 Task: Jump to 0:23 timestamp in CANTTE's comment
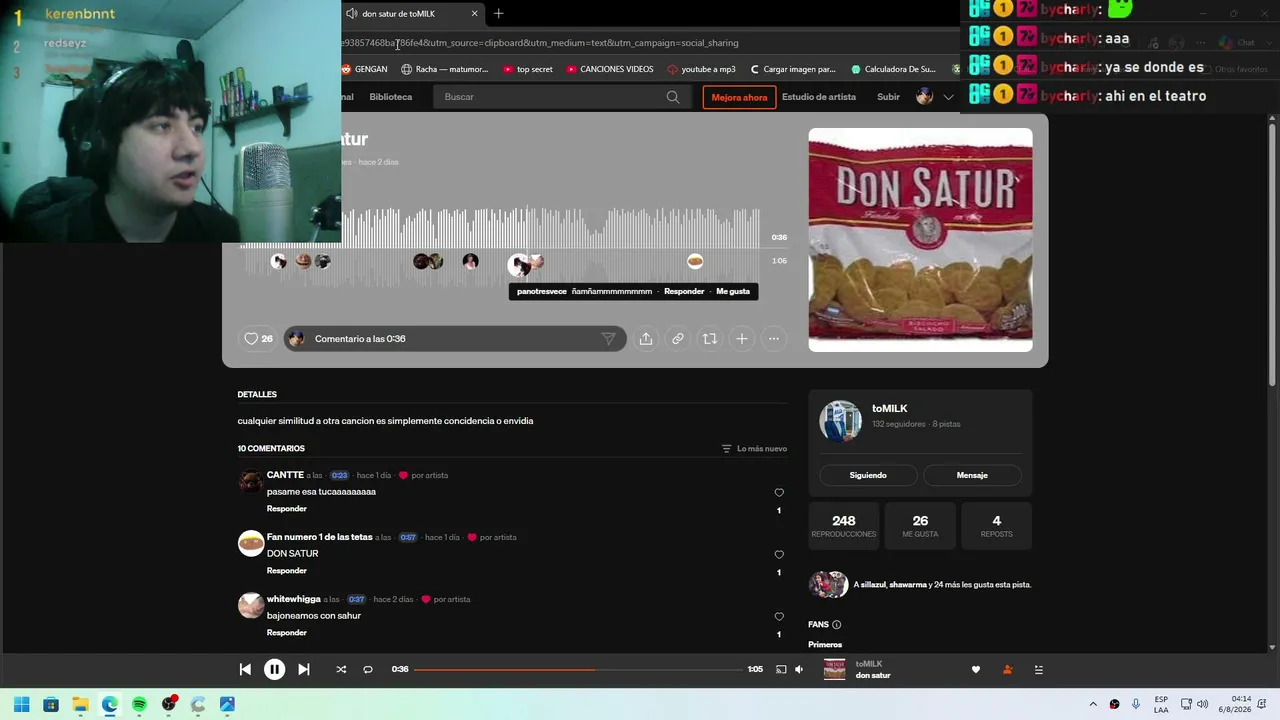339,476
